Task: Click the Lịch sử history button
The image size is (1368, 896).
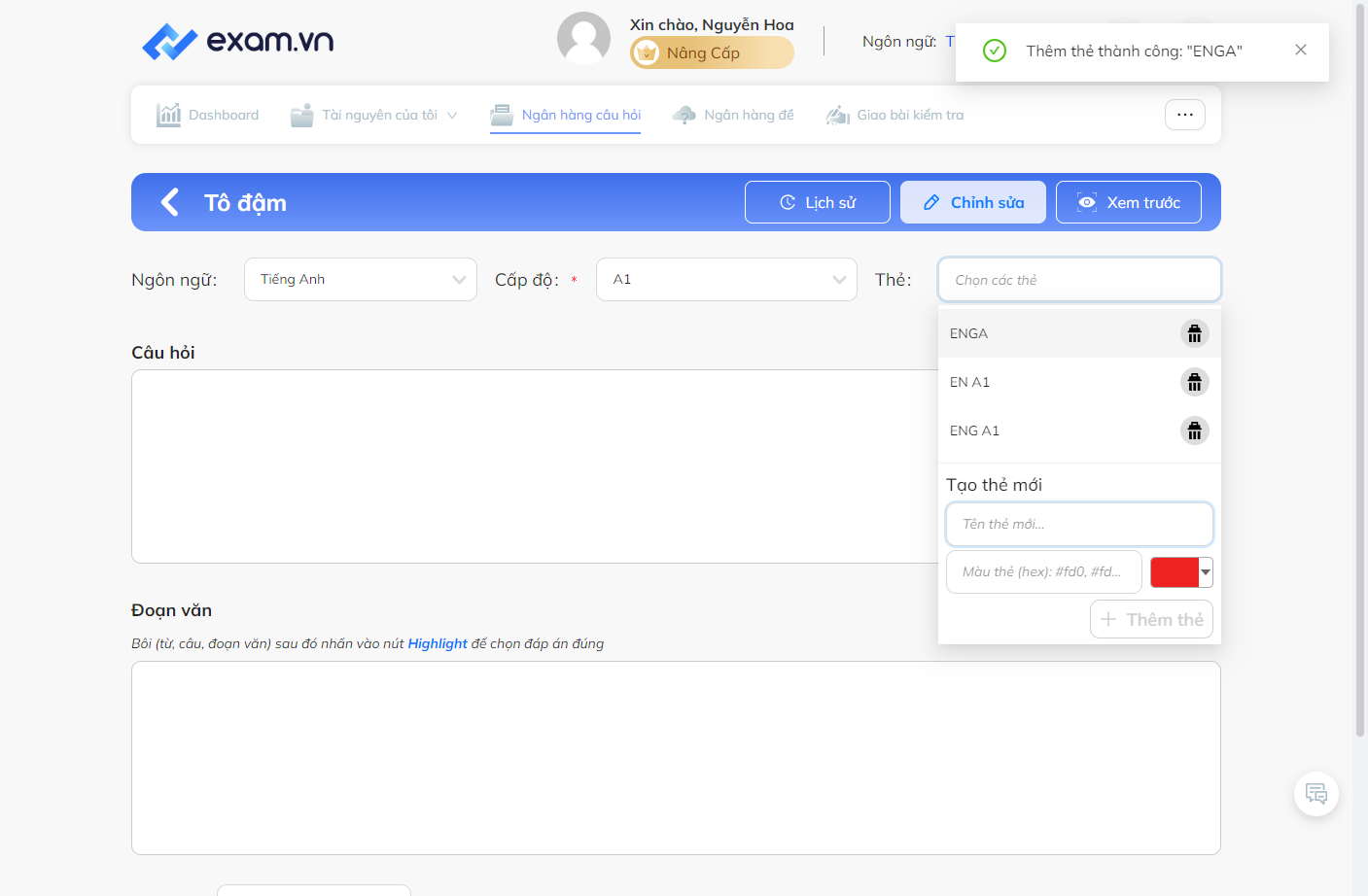Action: pyautogui.click(x=818, y=202)
